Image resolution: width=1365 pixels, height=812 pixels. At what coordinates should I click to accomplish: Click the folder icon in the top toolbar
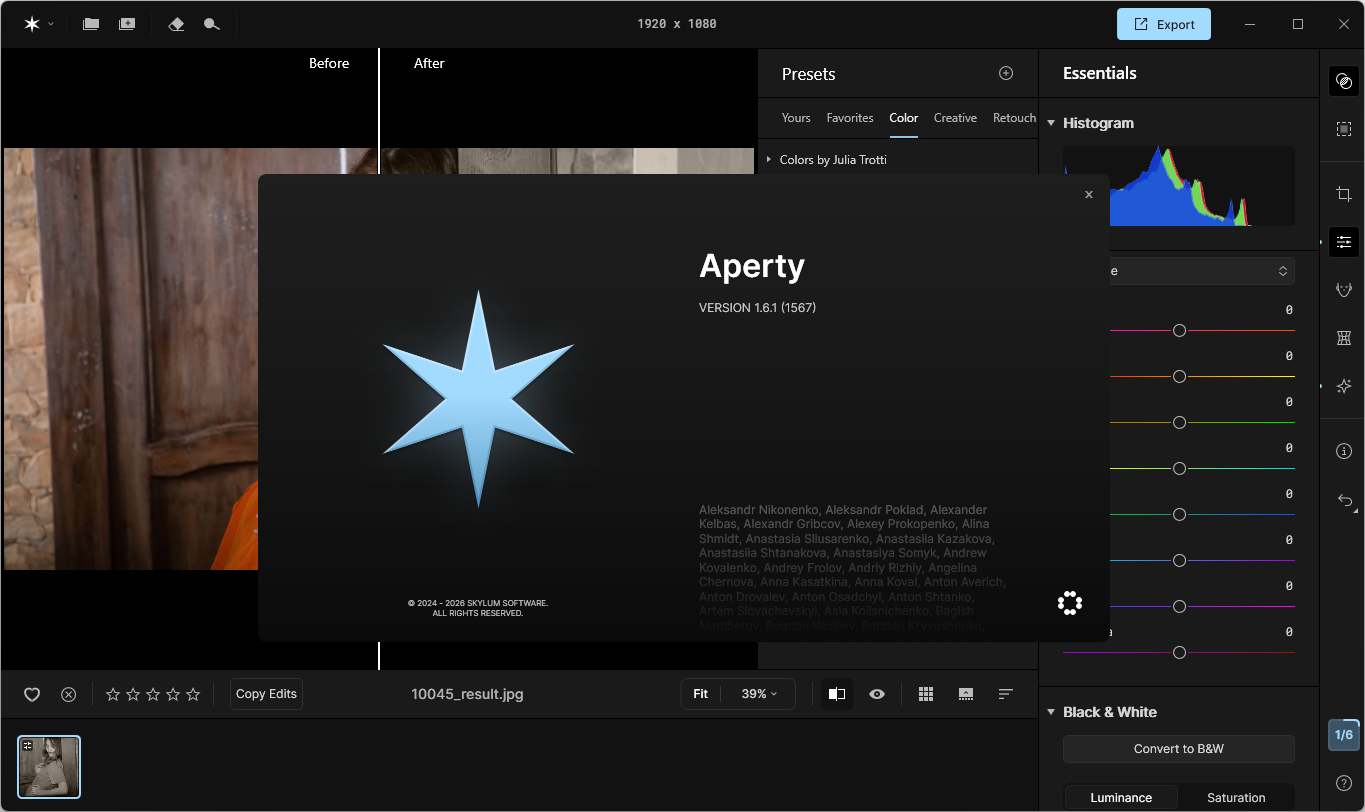pyautogui.click(x=91, y=24)
